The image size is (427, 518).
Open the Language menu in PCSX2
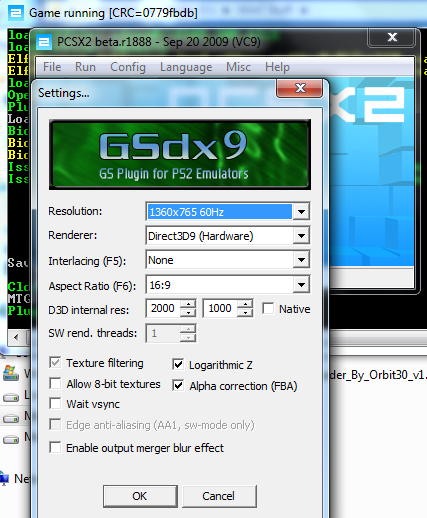[186, 67]
